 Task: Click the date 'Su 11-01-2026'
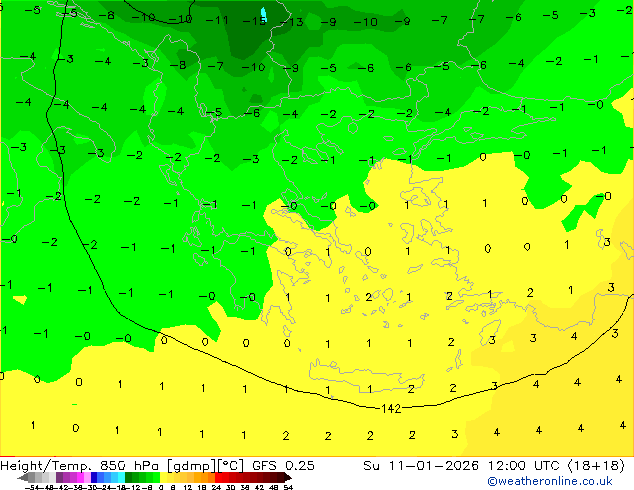pyautogui.click(x=421, y=466)
